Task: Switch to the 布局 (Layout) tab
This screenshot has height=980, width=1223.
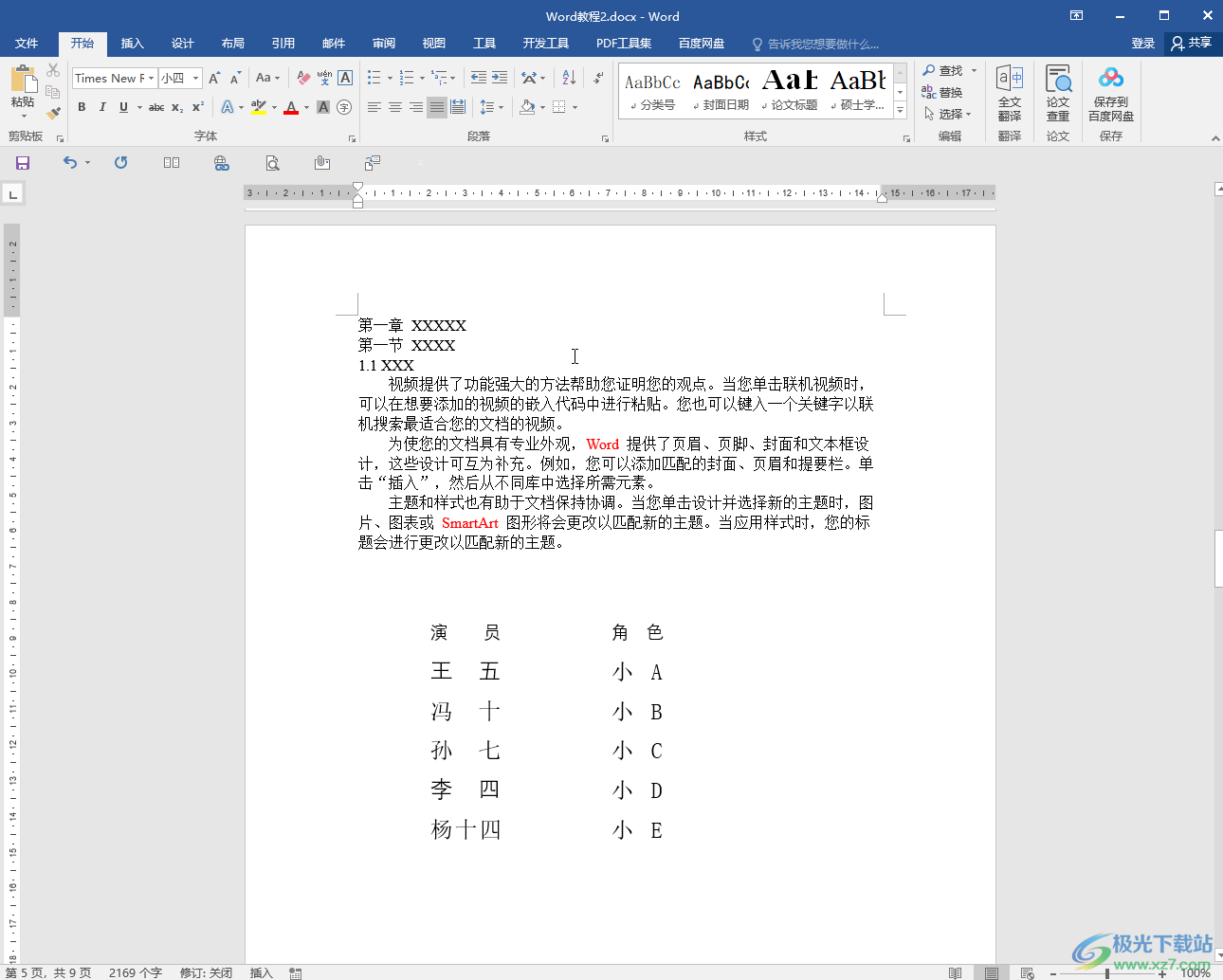Action: 233,44
